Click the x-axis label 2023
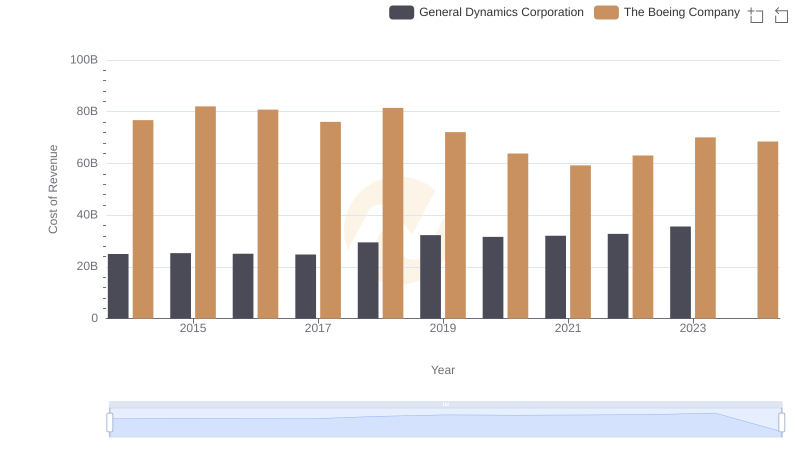The height and width of the screenshot is (461, 800). pos(693,328)
